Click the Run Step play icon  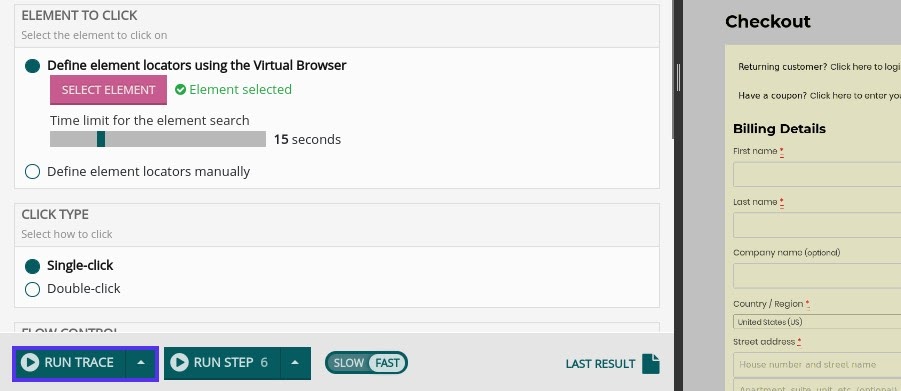point(179,362)
